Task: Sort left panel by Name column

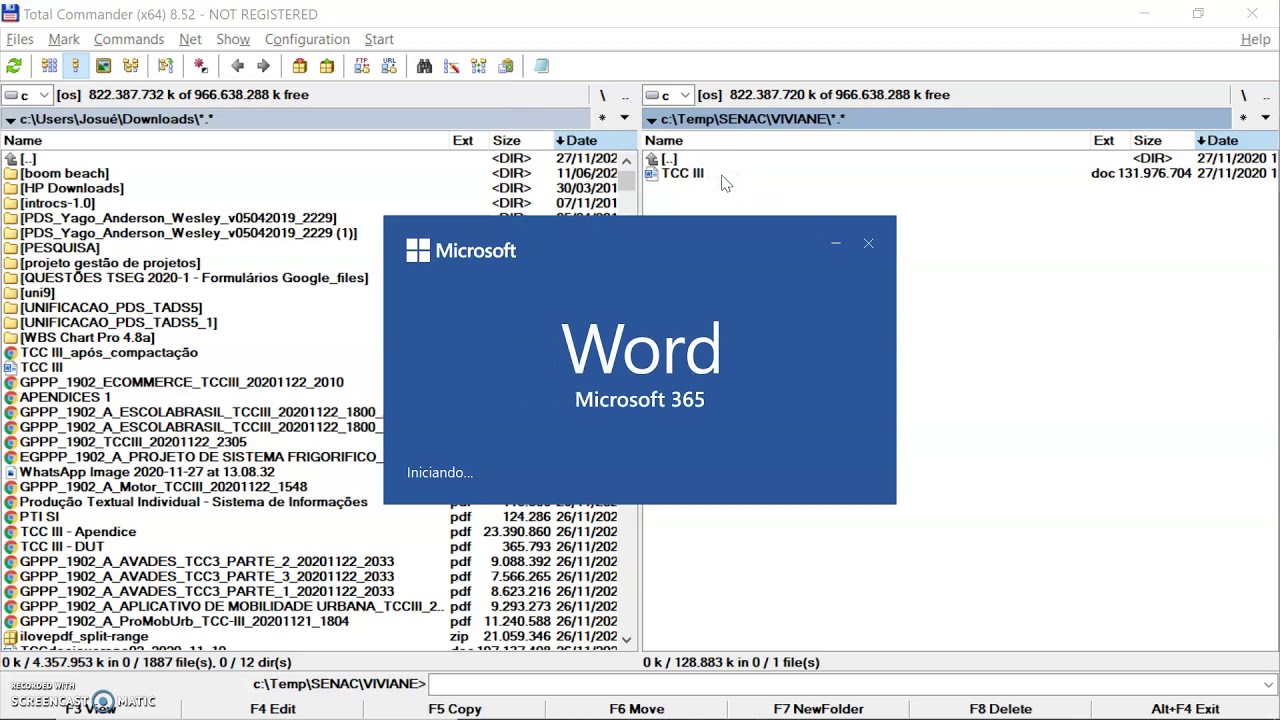Action: click(x=225, y=141)
